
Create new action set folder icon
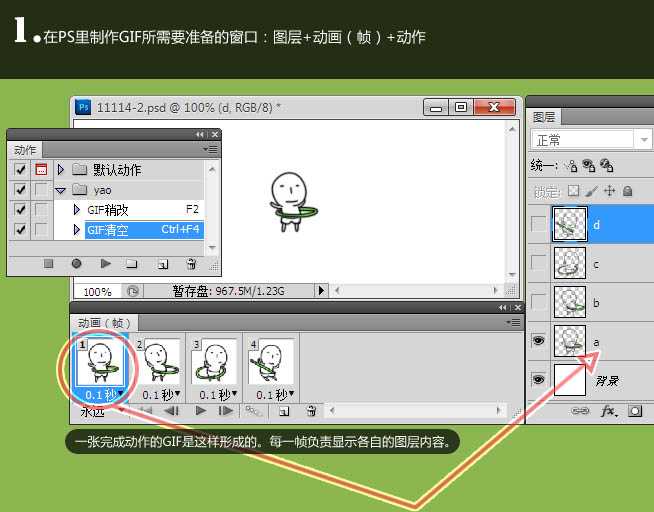(132, 264)
